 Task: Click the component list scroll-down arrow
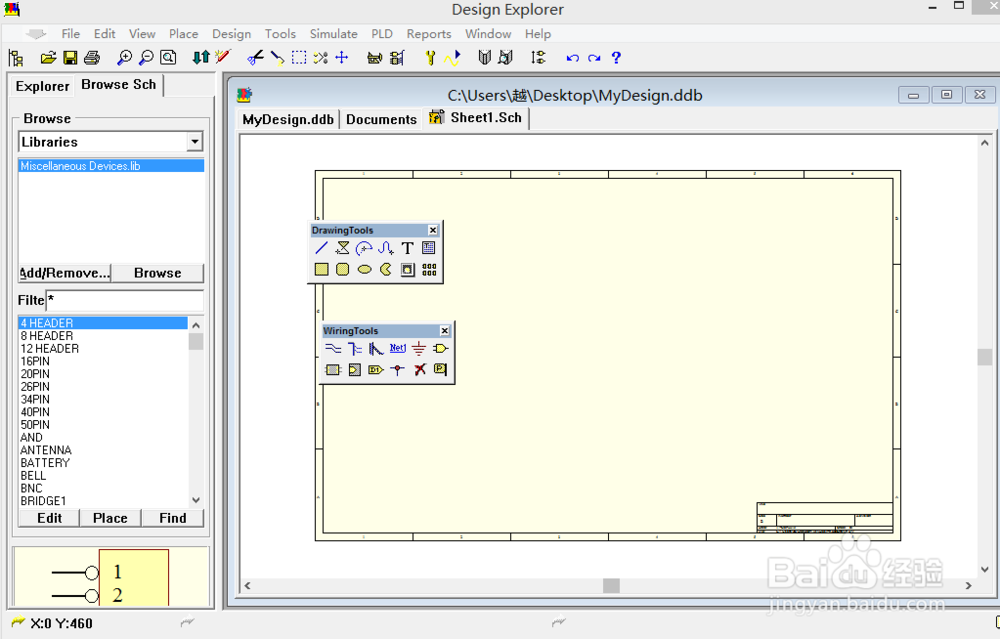[x=196, y=501]
